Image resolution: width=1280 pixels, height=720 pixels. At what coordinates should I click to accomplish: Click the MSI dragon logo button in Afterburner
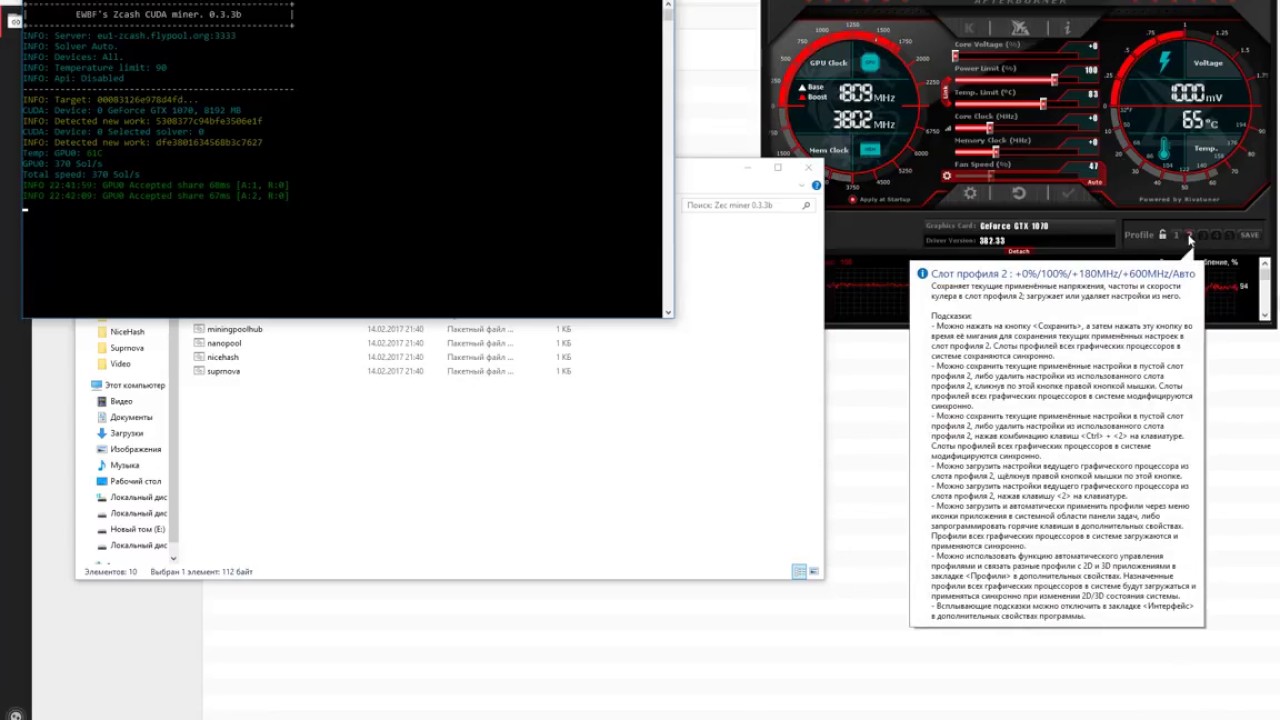tap(1020, 28)
